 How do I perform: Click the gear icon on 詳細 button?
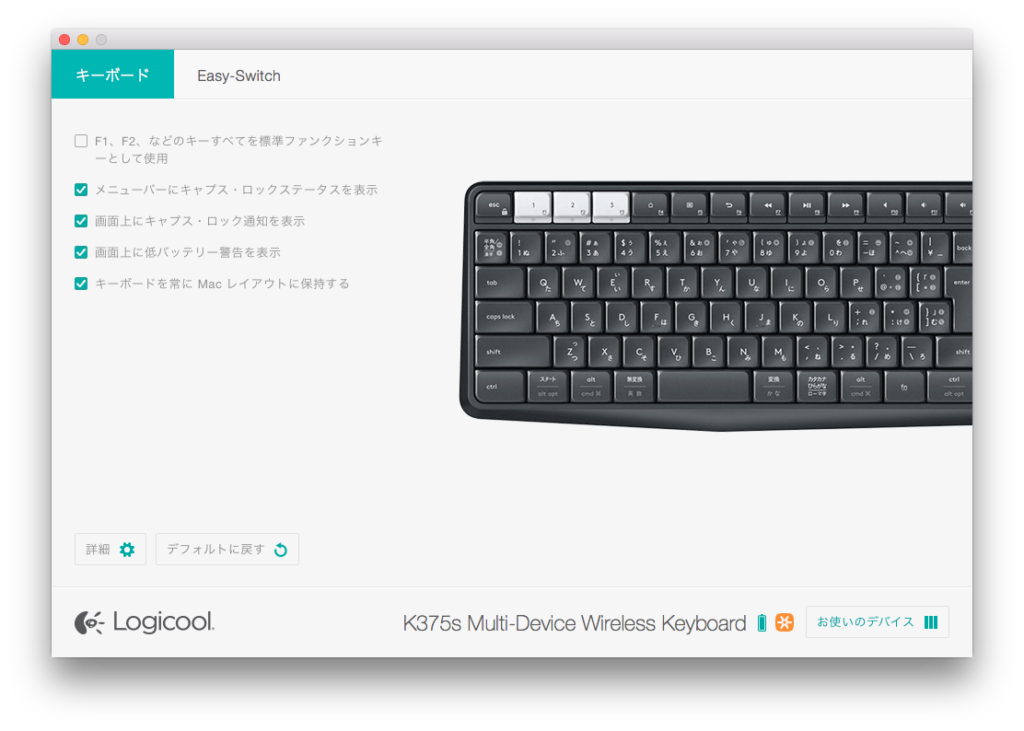click(127, 549)
